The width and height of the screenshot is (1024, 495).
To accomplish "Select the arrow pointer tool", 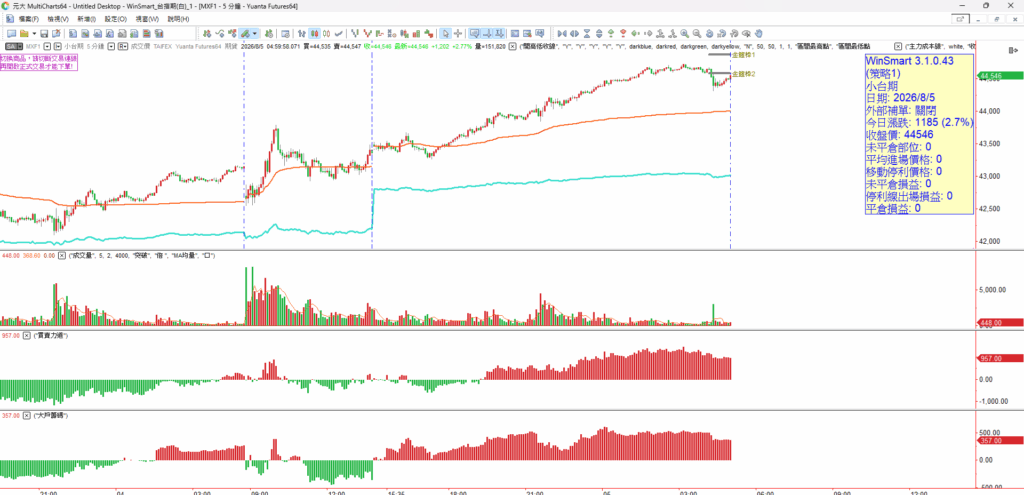I will 445,33.
